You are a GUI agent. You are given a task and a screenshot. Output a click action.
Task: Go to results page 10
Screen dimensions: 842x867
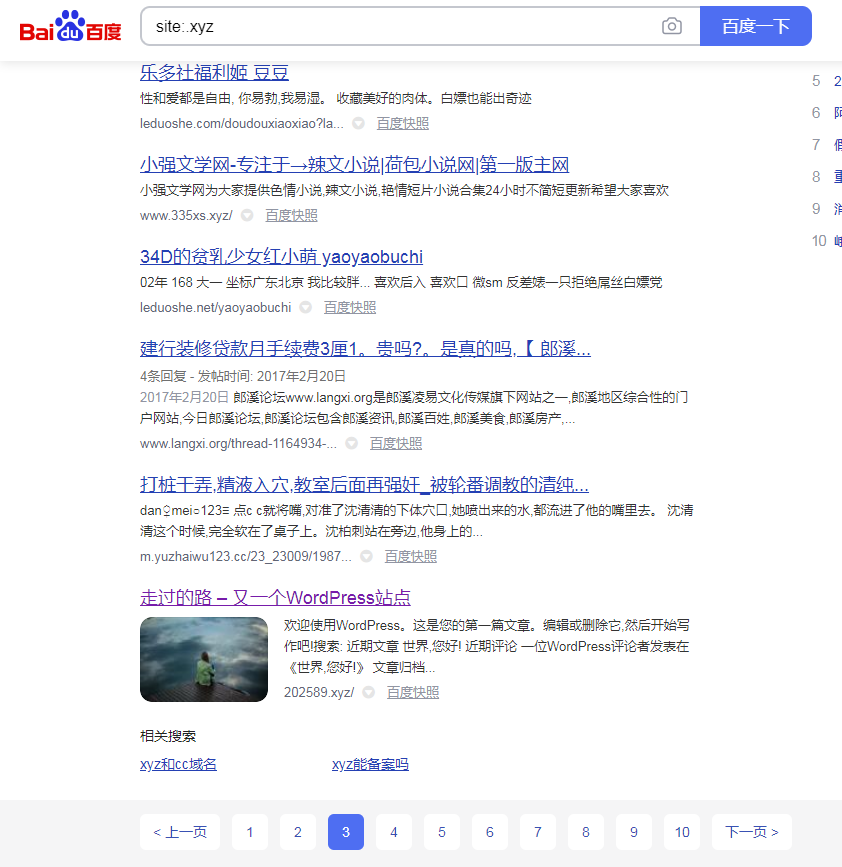[x=682, y=832]
